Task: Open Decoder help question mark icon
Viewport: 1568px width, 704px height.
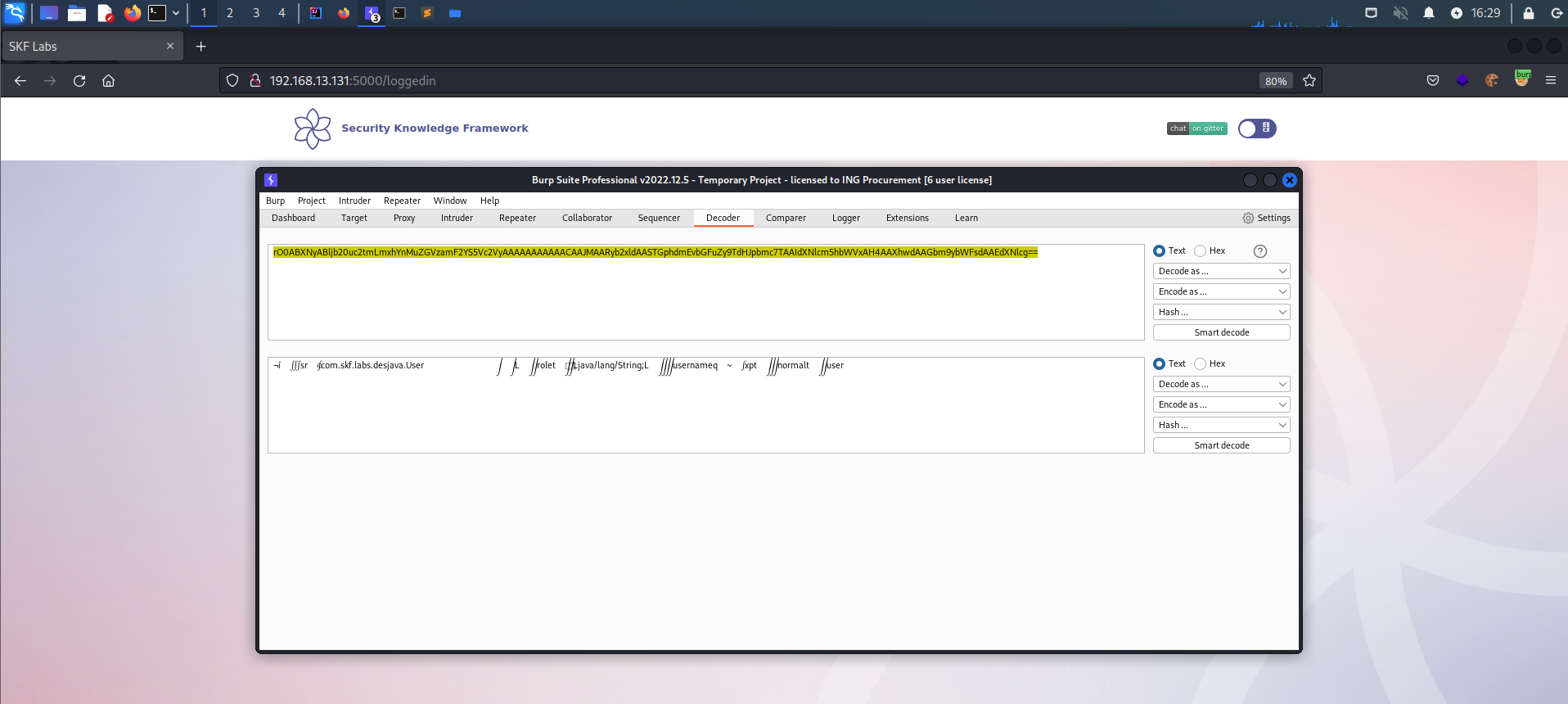Action: pos(1260,251)
